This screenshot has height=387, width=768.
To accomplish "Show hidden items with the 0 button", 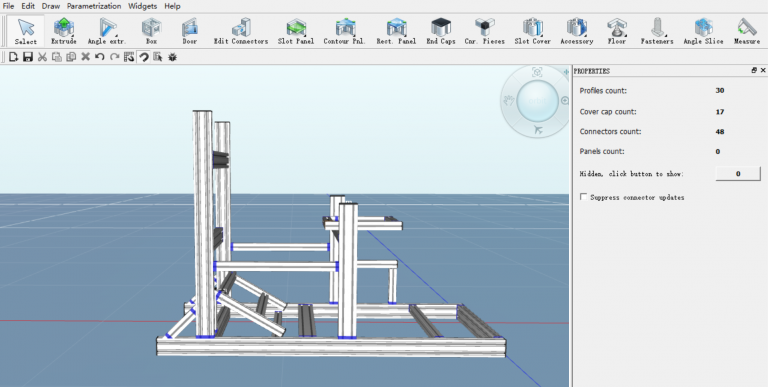I will [738, 173].
